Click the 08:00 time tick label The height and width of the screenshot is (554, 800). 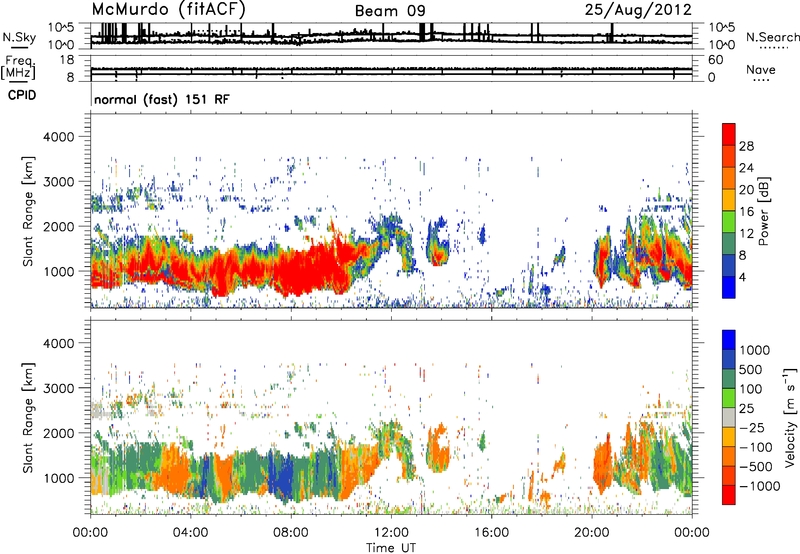(291, 533)
